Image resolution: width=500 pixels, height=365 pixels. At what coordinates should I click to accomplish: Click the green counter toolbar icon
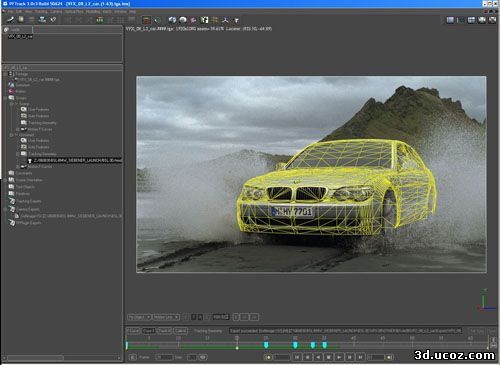(x=100, y=20)
